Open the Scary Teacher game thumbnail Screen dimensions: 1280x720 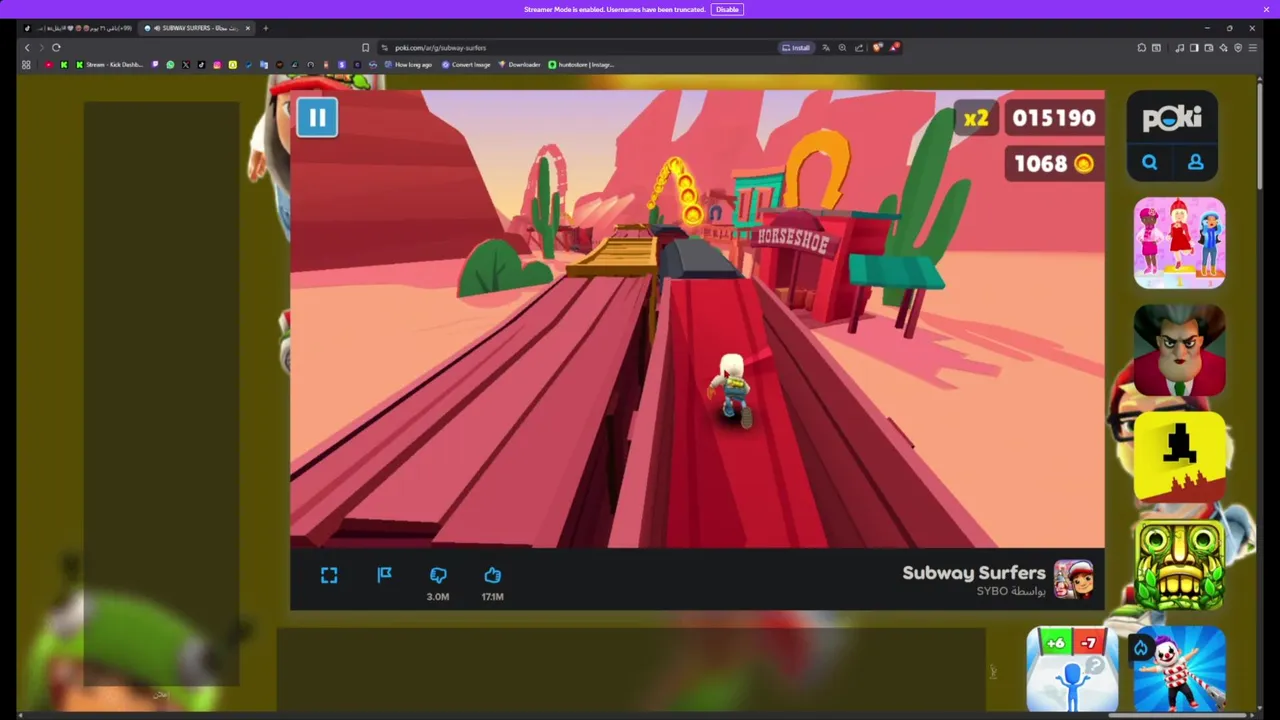click(x=1179, y=350)
